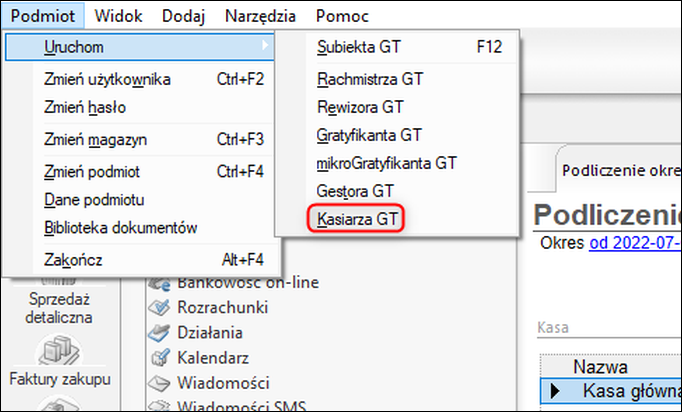Expand the Uruchom submenu arrow
Screen dimensions: 682x412
pyautogui.click(x=264, y=46)
